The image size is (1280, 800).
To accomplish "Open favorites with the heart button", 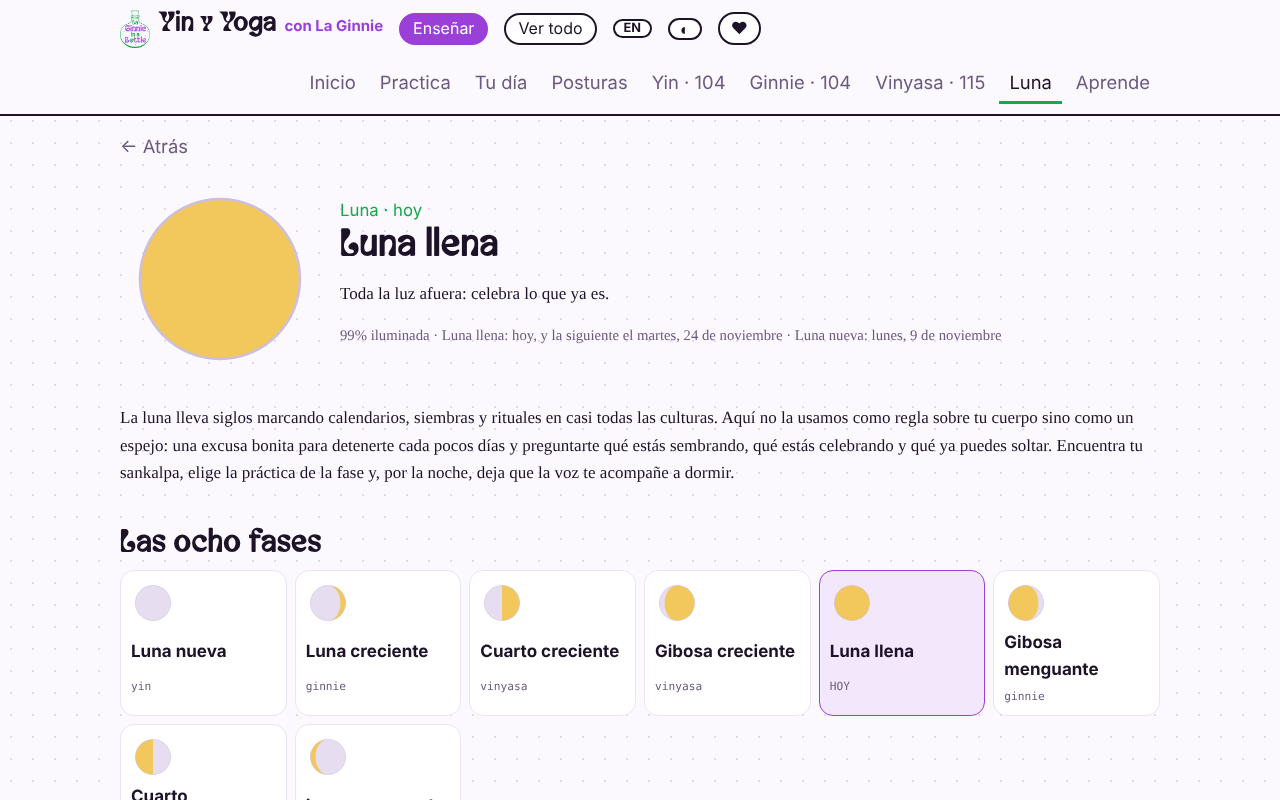I will (739, 28).
